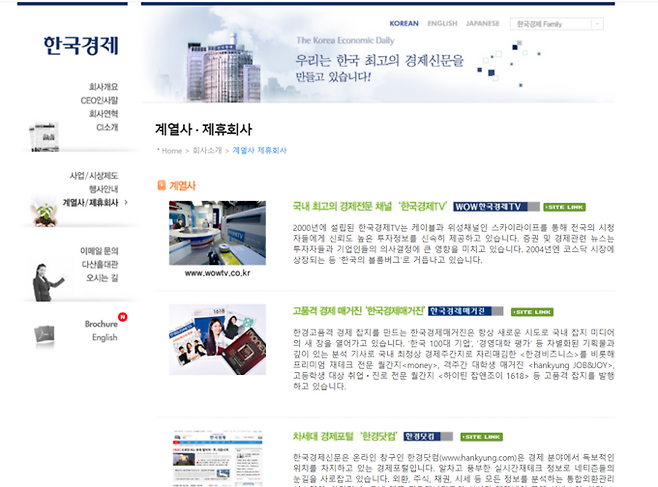Click SITE LINK for 한경닷컴
This screenshot has height=487, width=658.
481,437
